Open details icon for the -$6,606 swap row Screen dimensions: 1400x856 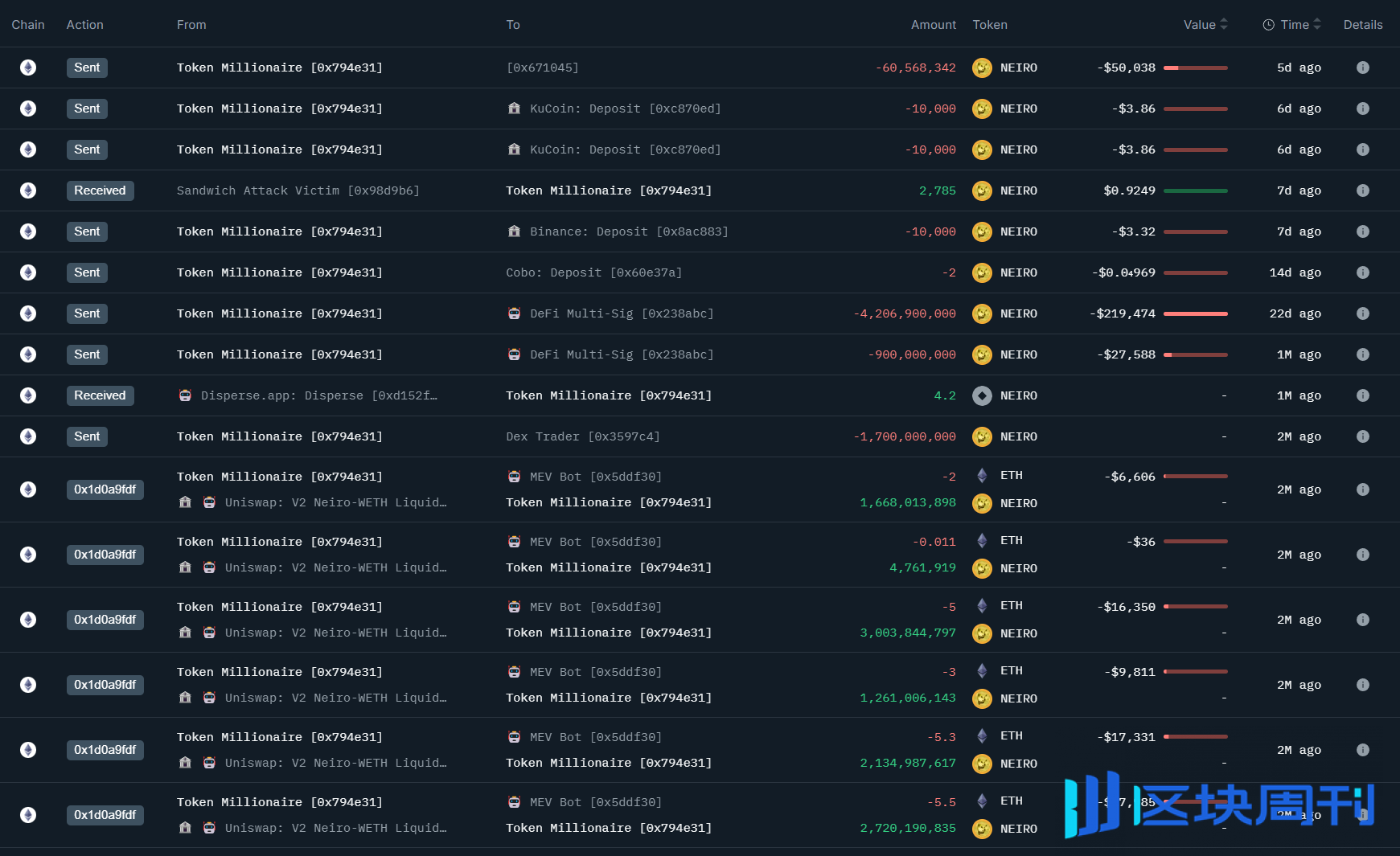tap(1362, 489)
